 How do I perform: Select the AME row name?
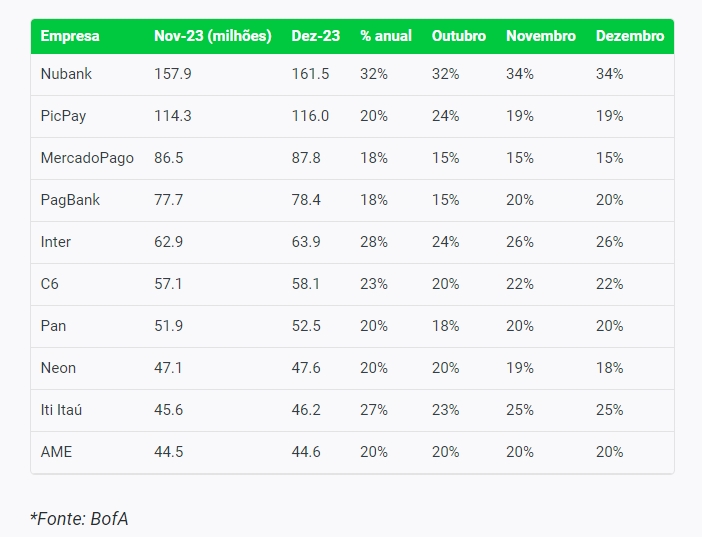tap(56, 452)
